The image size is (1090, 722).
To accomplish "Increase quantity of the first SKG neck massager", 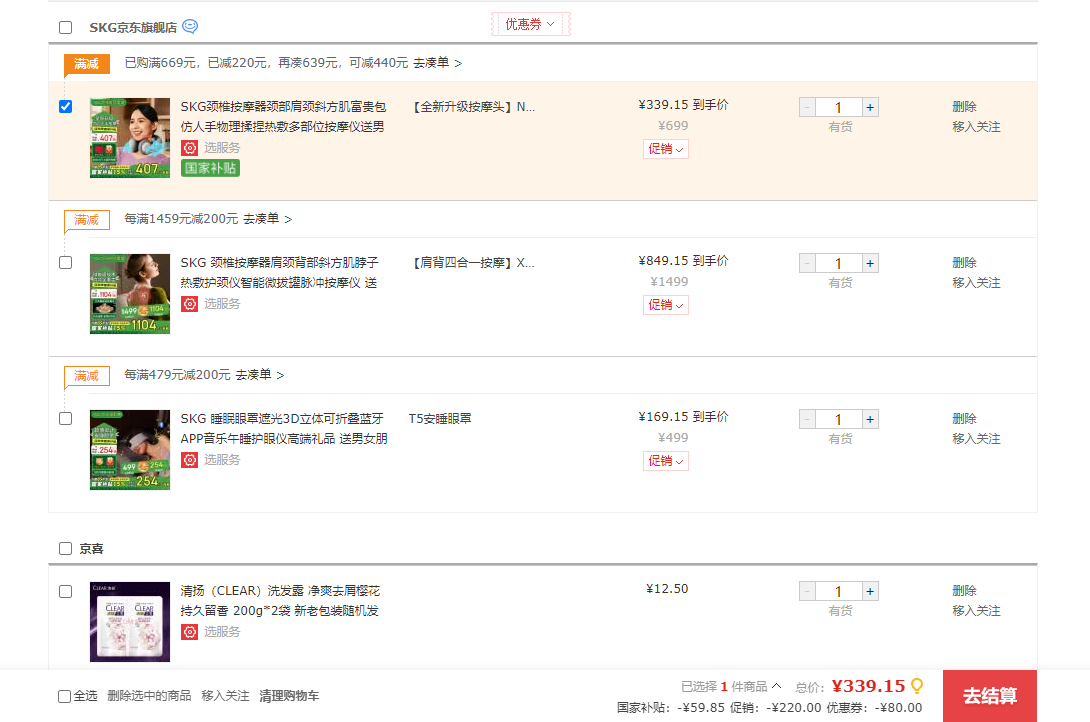I will (x=870, y=108).
